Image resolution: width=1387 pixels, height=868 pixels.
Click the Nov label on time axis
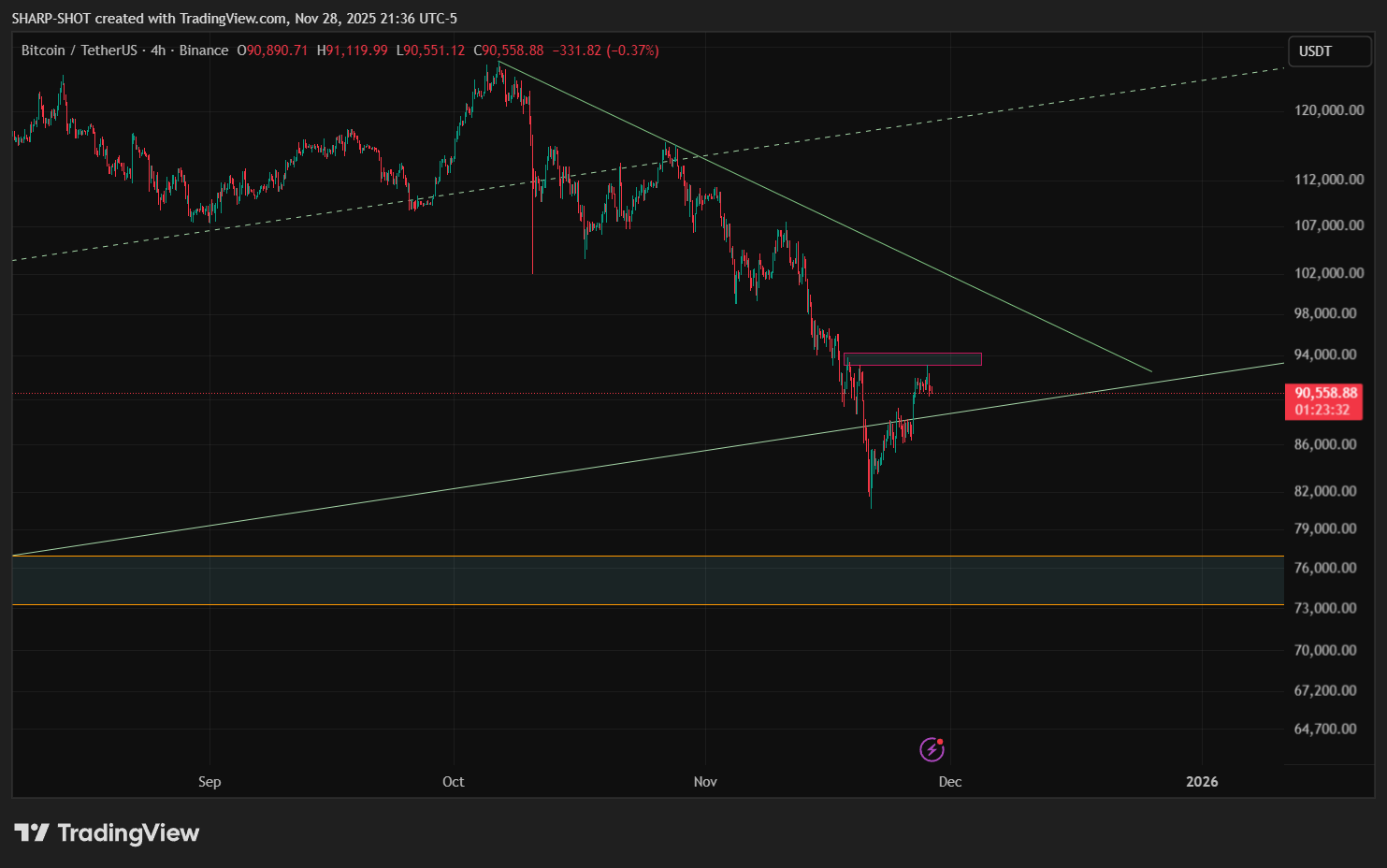click(x=705, y=782)
